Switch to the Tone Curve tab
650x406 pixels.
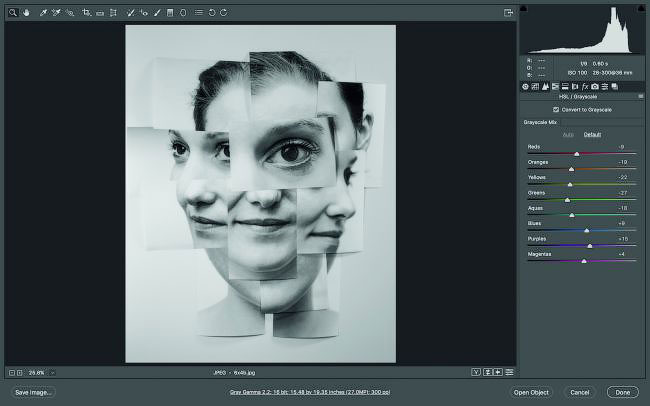535,86
